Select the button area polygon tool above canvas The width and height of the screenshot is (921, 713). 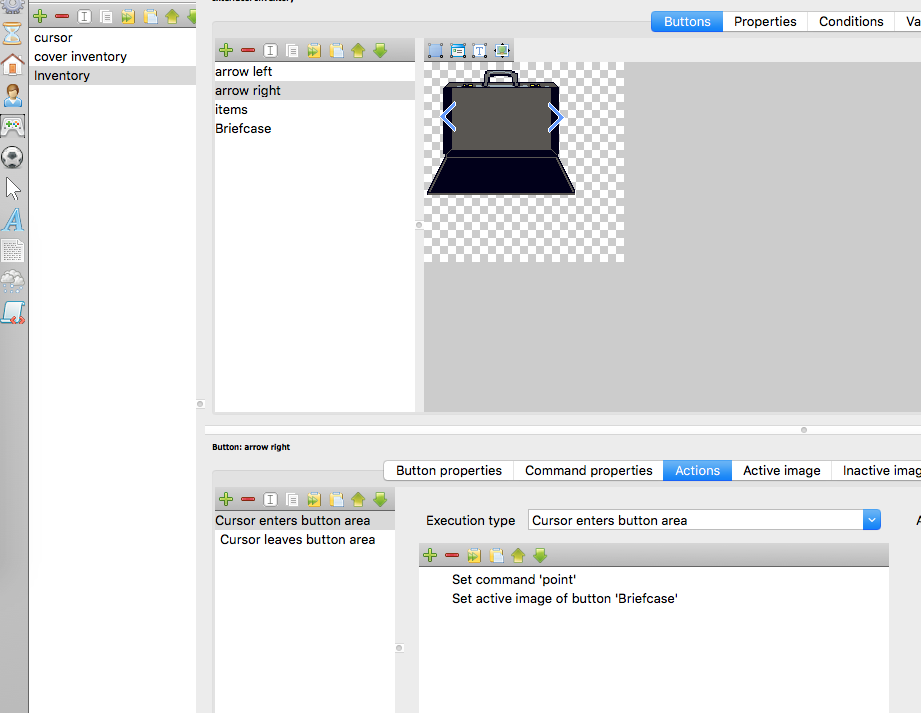[x=435, y=51]
